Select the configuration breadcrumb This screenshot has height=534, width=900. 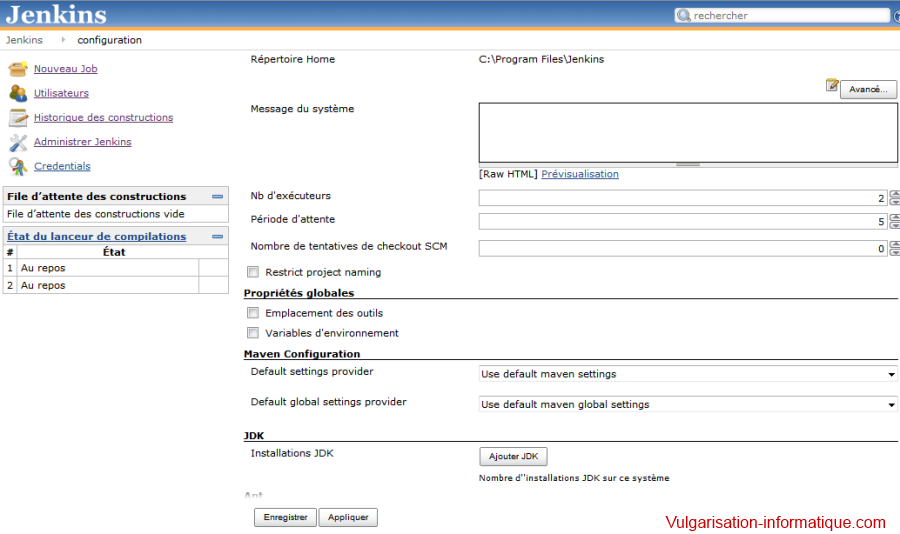[110, 40]
